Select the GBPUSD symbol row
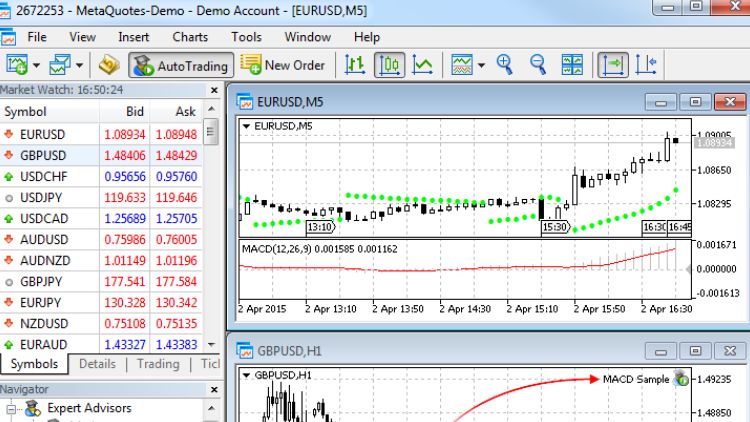Image resolution: width=750 pixels, height=422 pixels. pyautogui.click(x=101, y=155)
